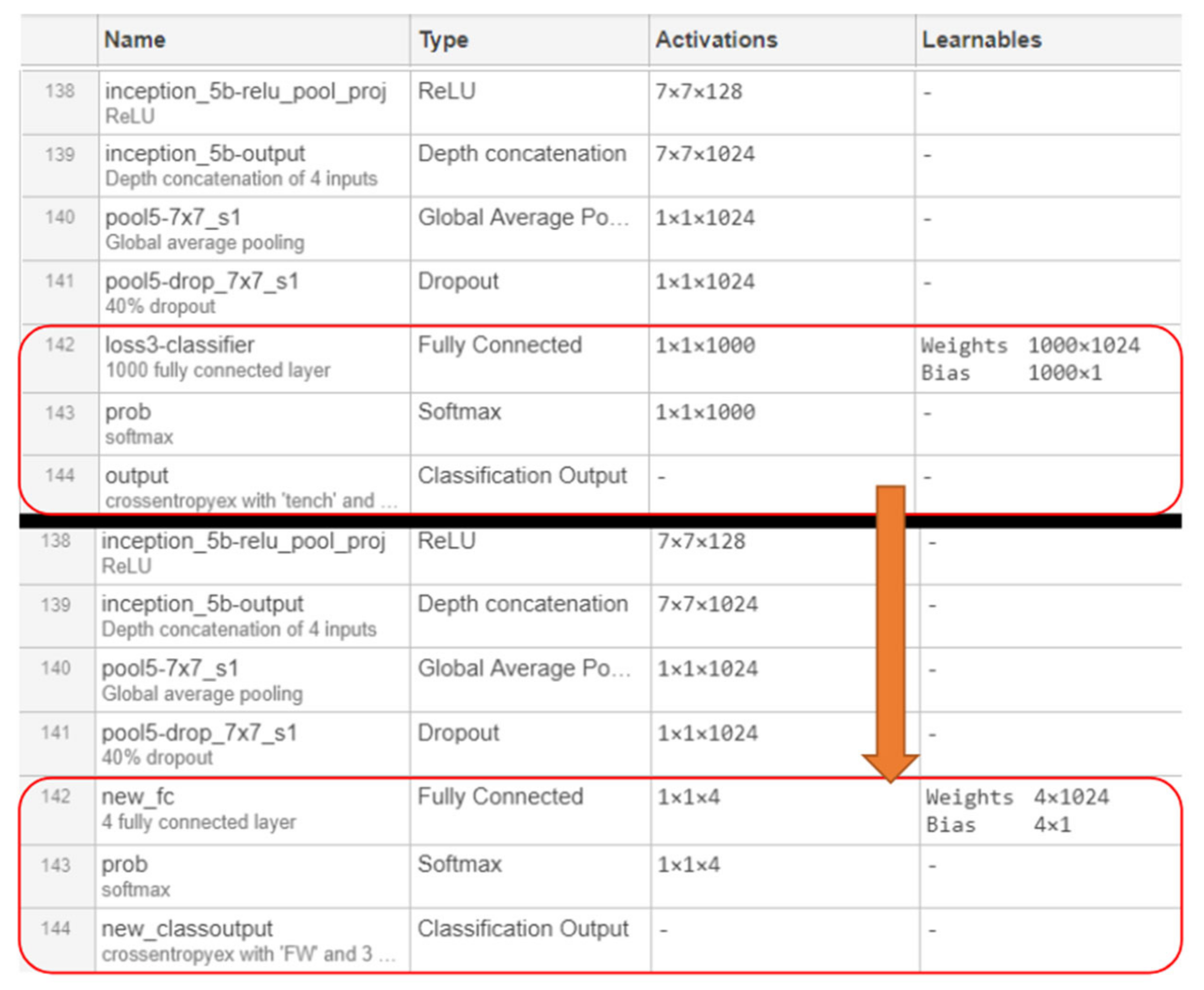The image size is (1204, 990).
Task: Click the bottom prob 1×1×4 activation cell
Action: click(689, 865)
